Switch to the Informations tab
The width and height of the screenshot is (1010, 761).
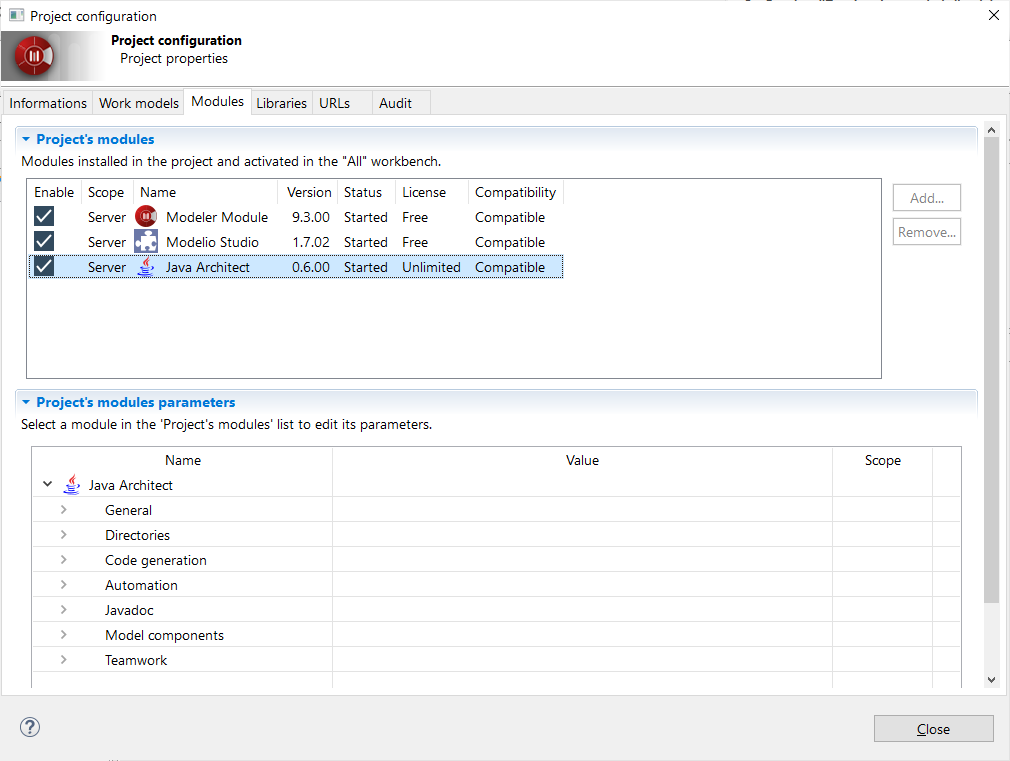48,103
